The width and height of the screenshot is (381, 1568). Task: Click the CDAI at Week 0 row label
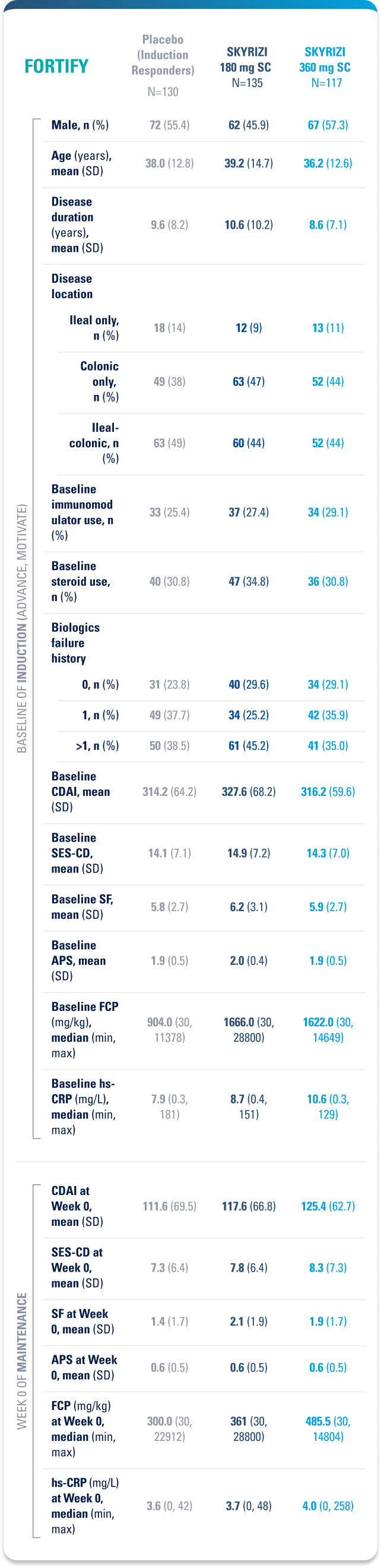click(77, 1206)
